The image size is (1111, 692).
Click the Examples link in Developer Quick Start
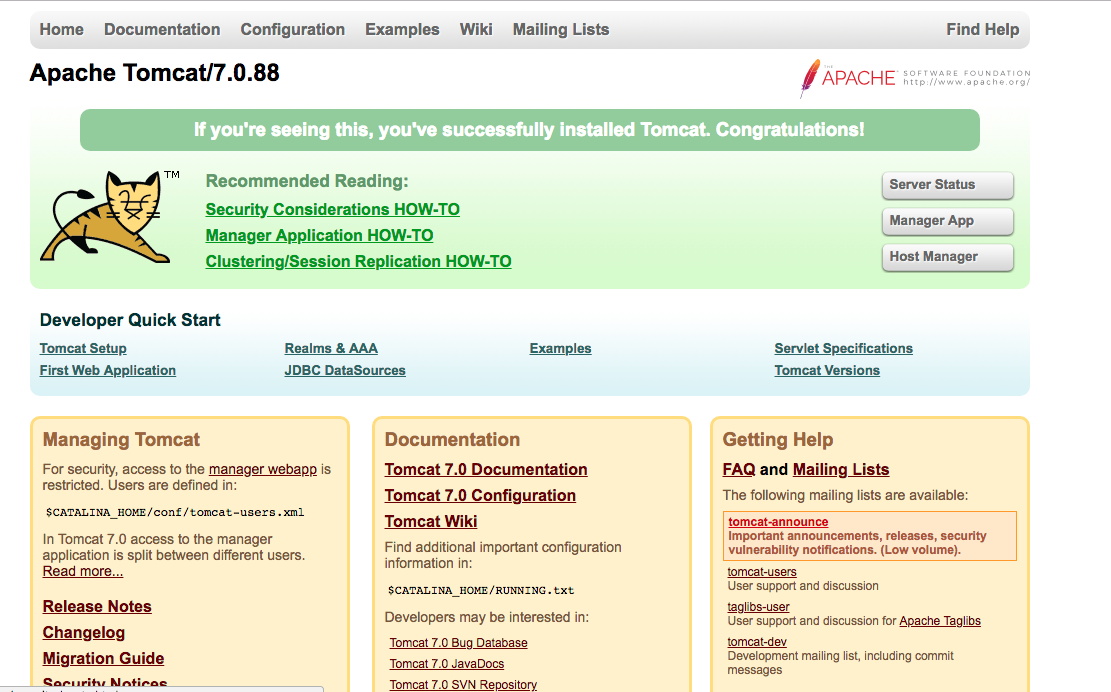560,348
